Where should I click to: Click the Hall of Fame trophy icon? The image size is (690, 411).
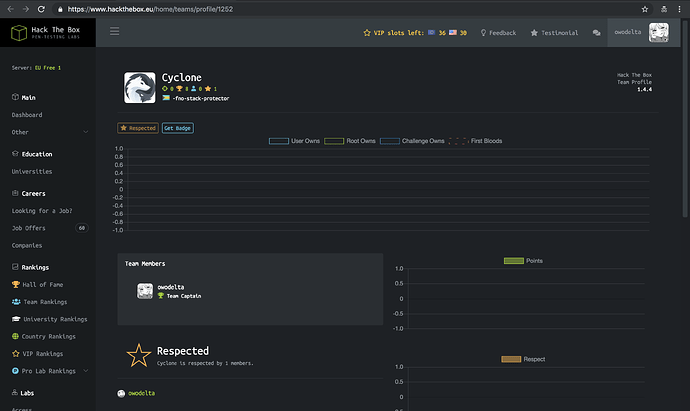(16, 285)
